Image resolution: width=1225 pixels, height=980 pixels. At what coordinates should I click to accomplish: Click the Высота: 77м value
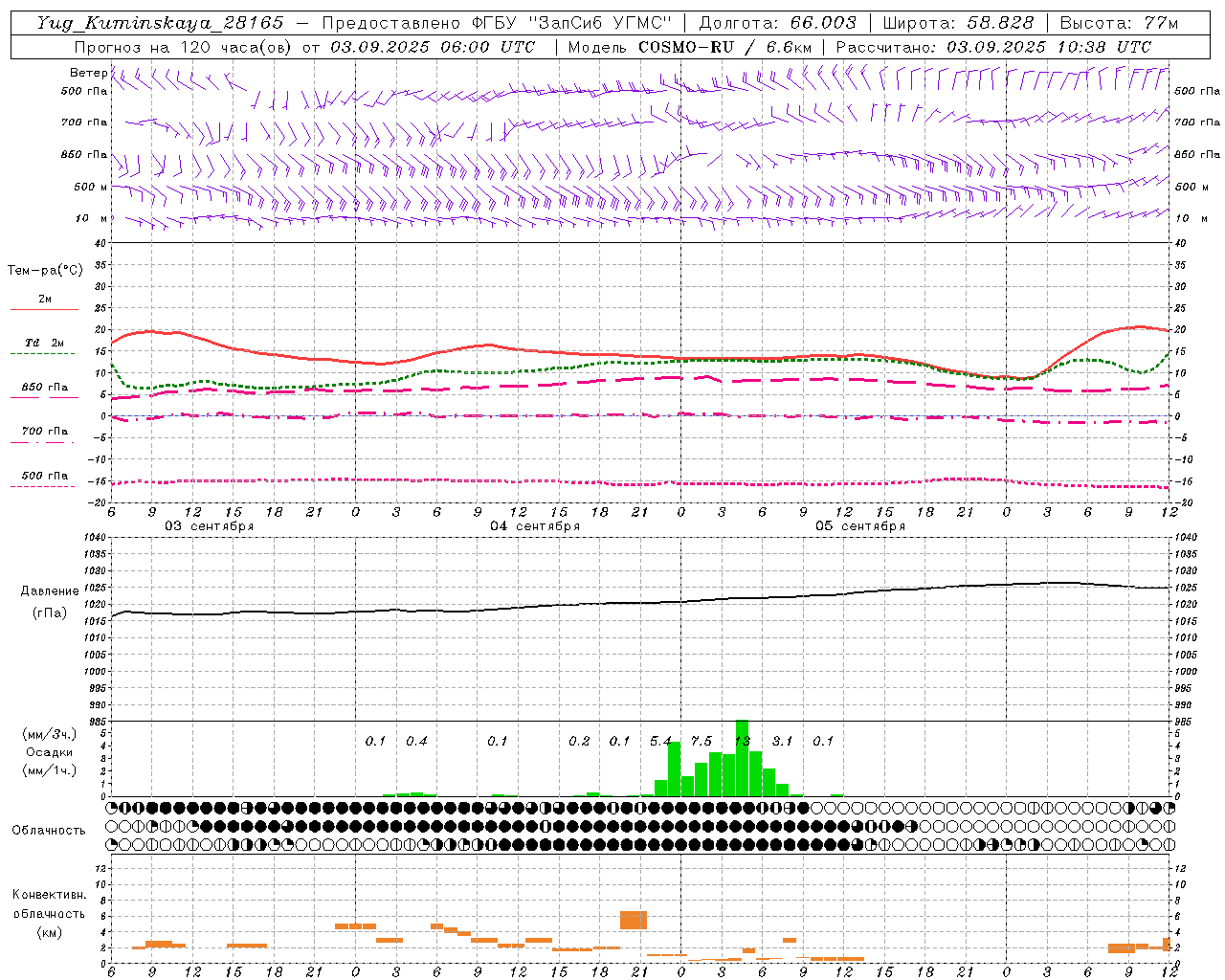pos(1120,23)
